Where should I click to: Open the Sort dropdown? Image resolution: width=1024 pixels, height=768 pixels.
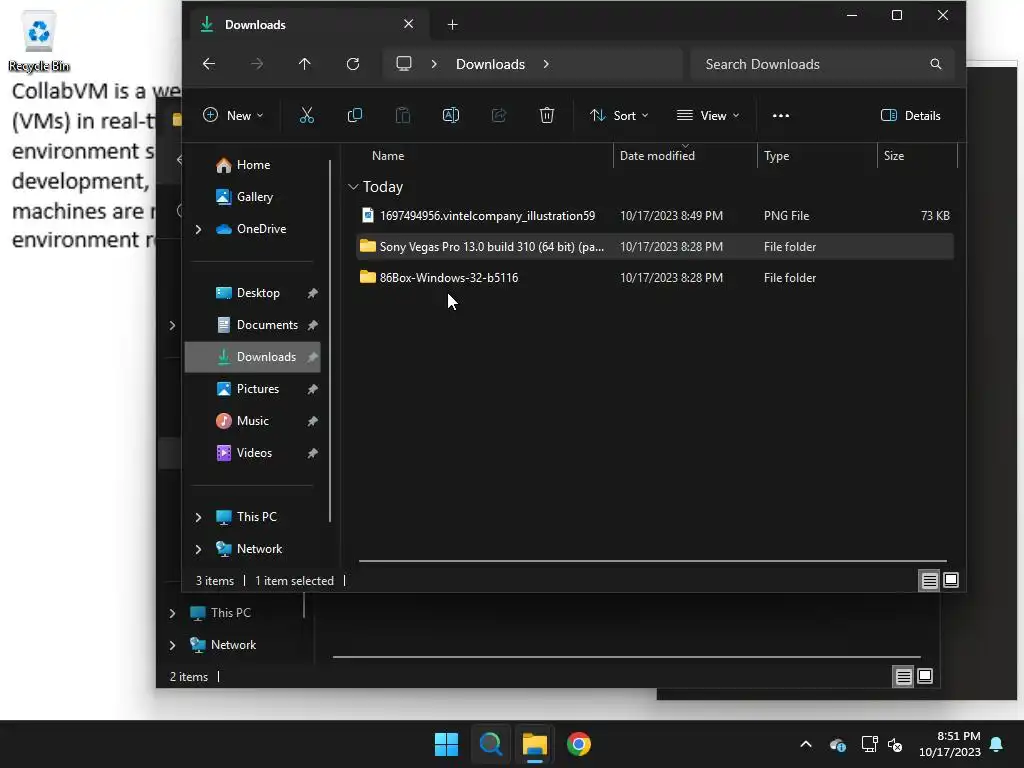[619, 116]
